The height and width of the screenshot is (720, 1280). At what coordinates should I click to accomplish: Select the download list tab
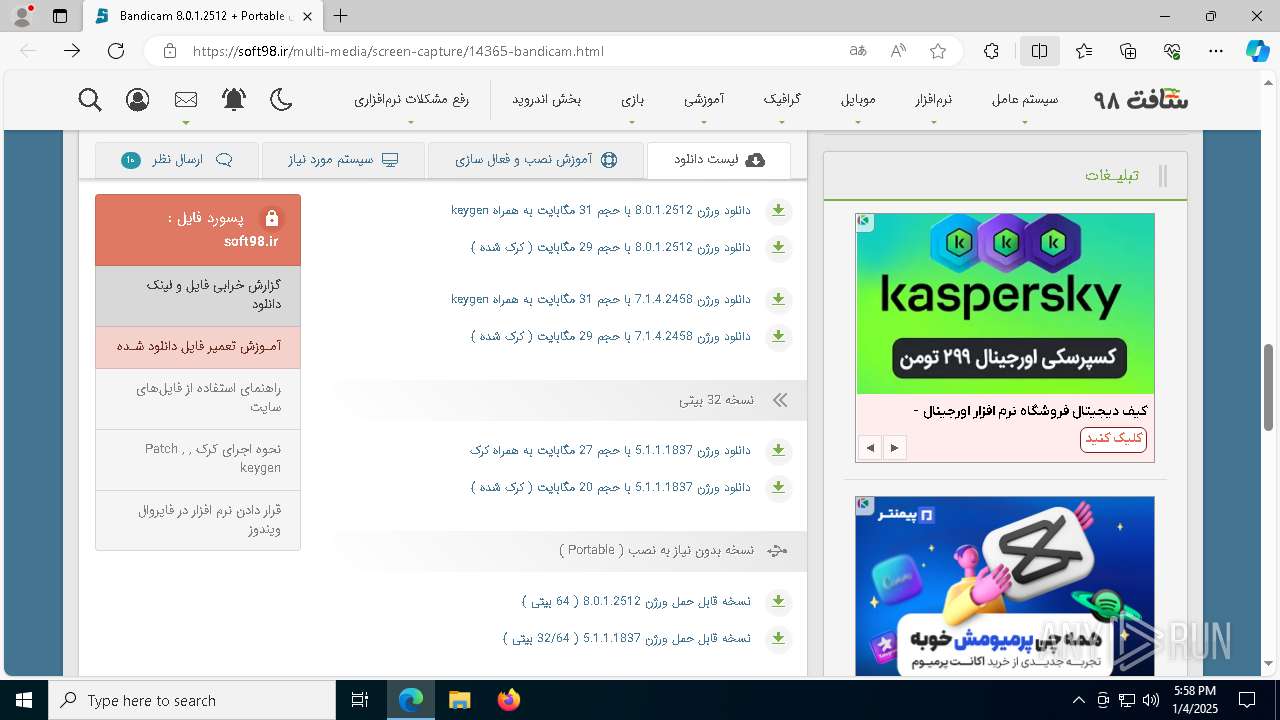719,160
